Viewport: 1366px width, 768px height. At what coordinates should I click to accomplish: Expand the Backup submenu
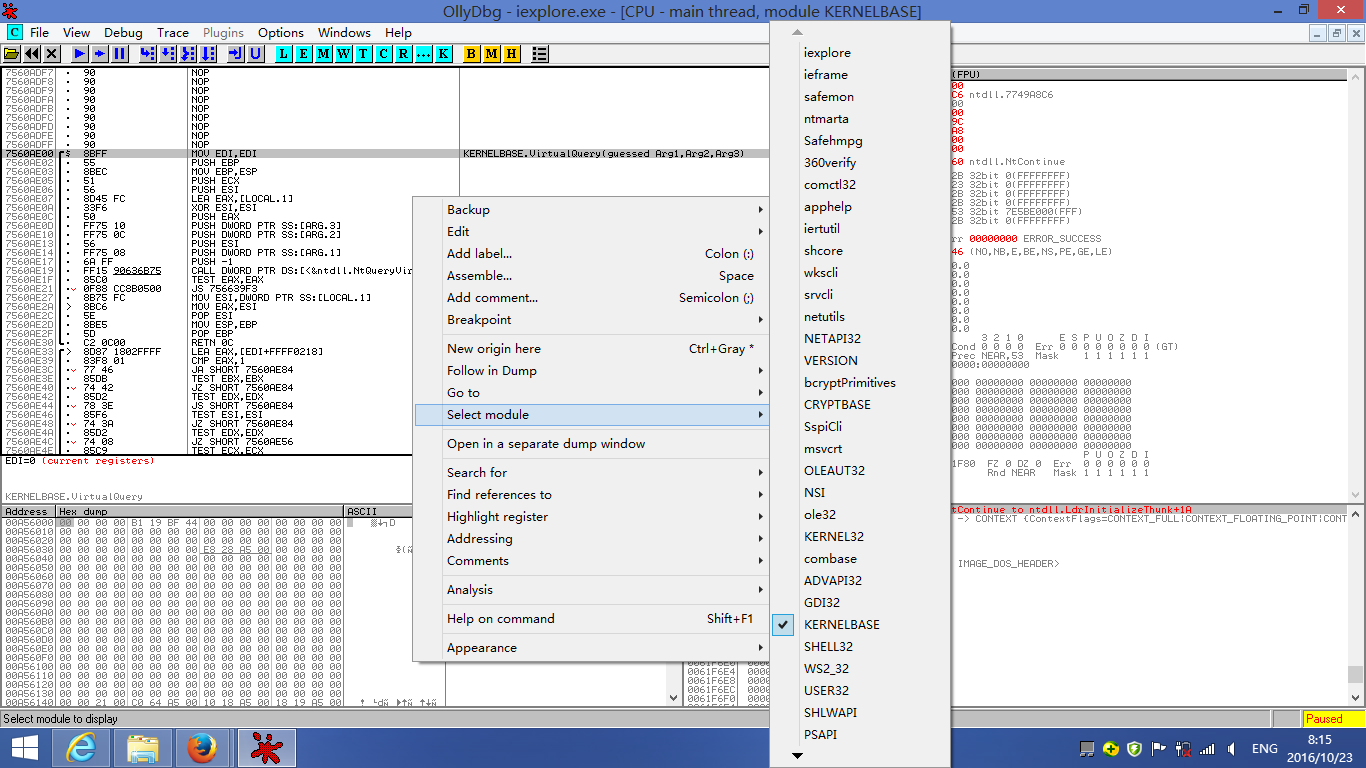tap(592, 210)
